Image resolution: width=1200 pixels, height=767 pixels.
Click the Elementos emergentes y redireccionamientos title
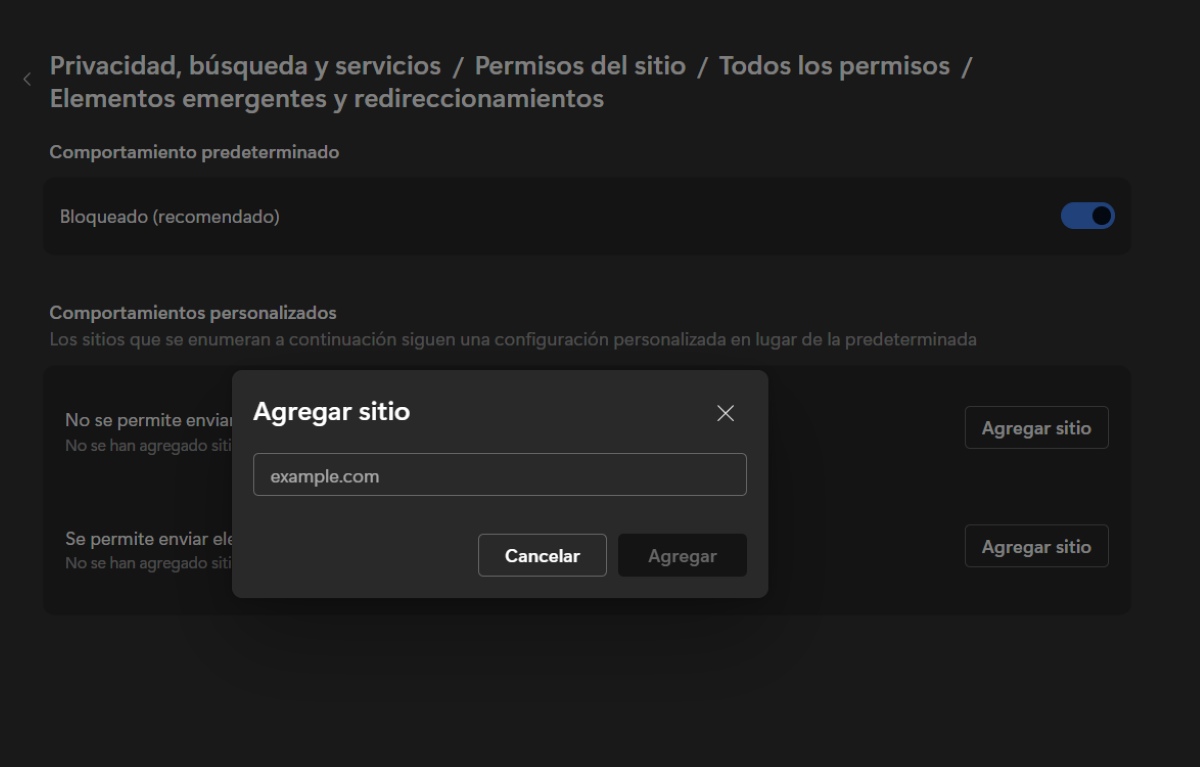[x=326, y=99]
